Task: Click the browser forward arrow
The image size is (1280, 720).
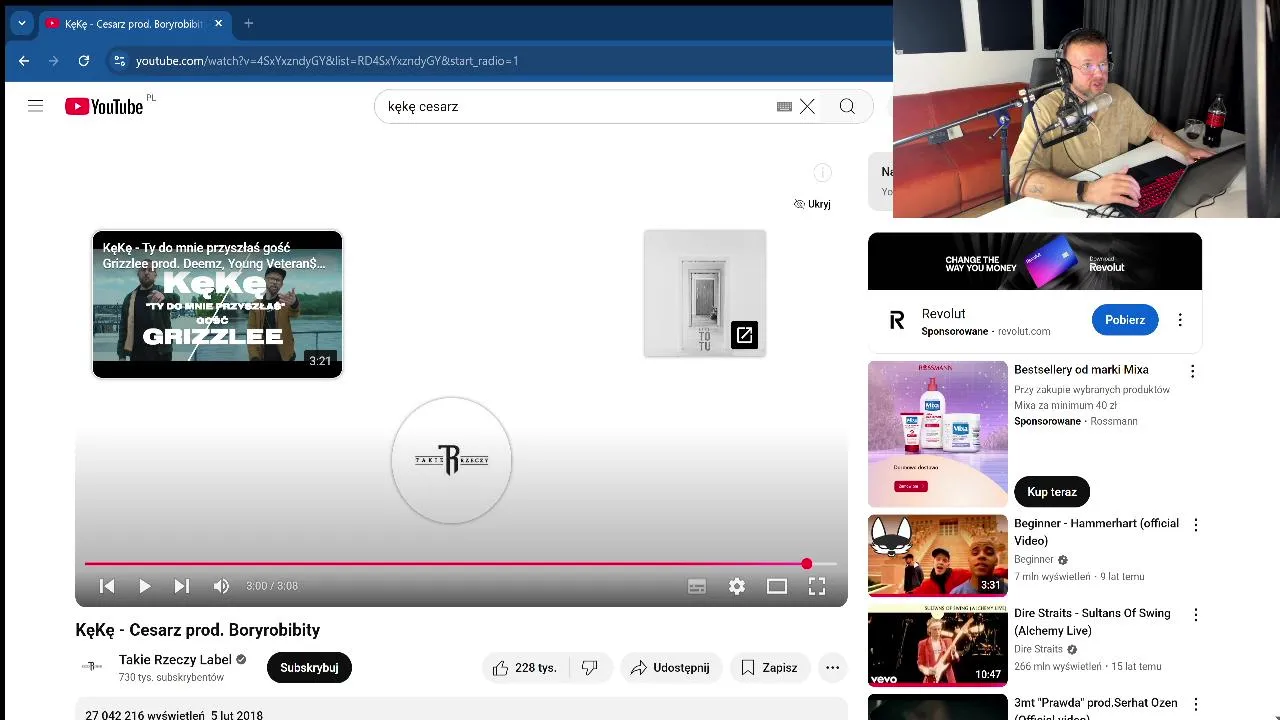Action: pyautogui.click(x=54, y=61)
